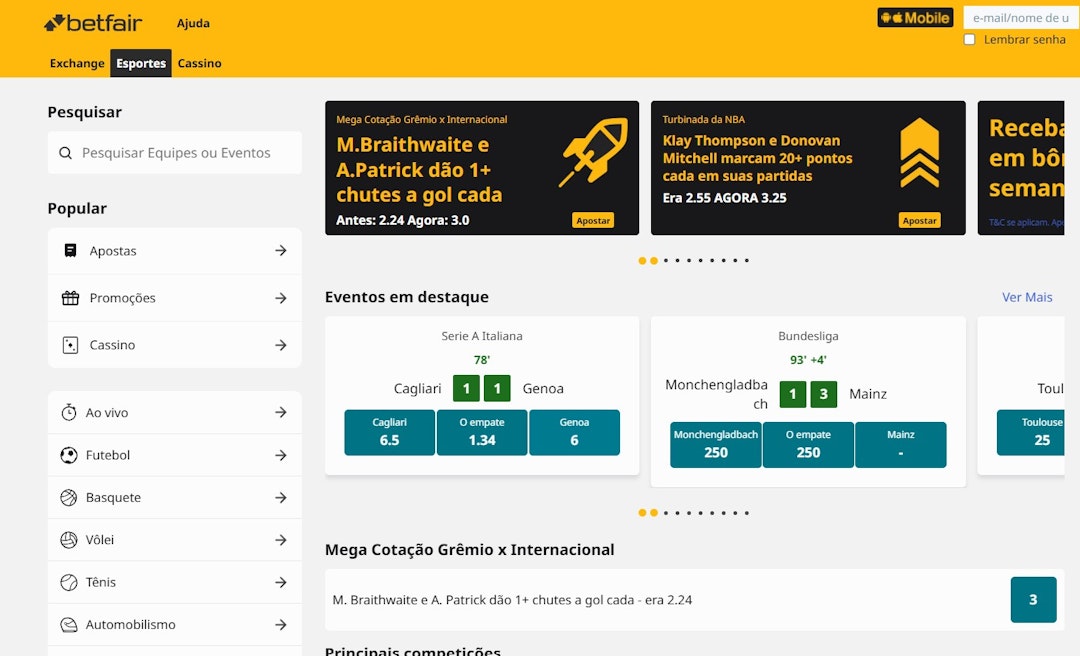Click Apostar on Braithwaite banner
This screenshot has height=656, width=1080.
(593, 221)
